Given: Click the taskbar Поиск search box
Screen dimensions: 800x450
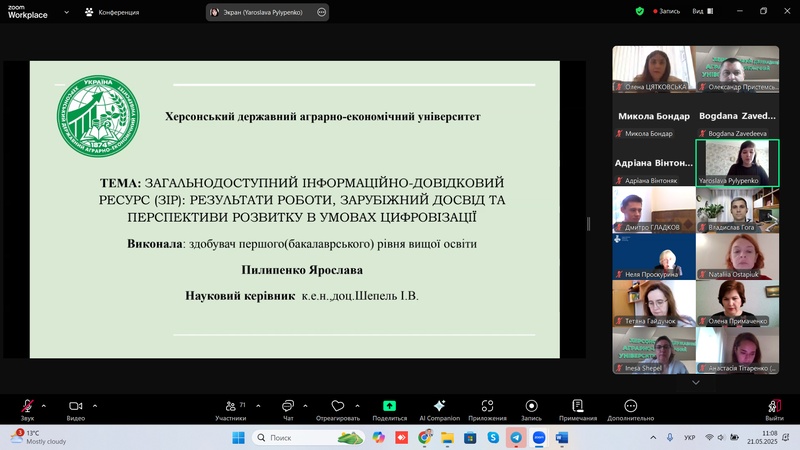Looking at the screenshot, I should pos(308,438).
